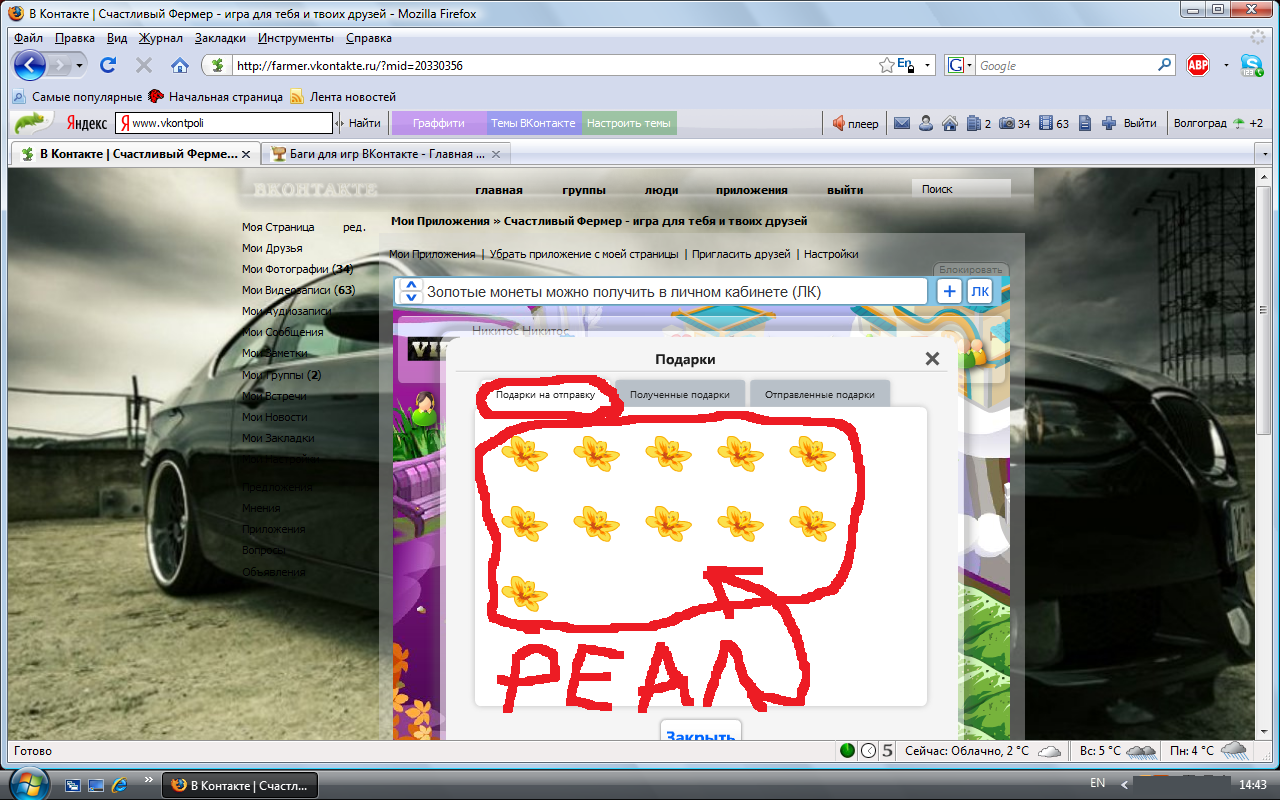Expand the Quick Launch chevron on taskbar

point(150,778)
